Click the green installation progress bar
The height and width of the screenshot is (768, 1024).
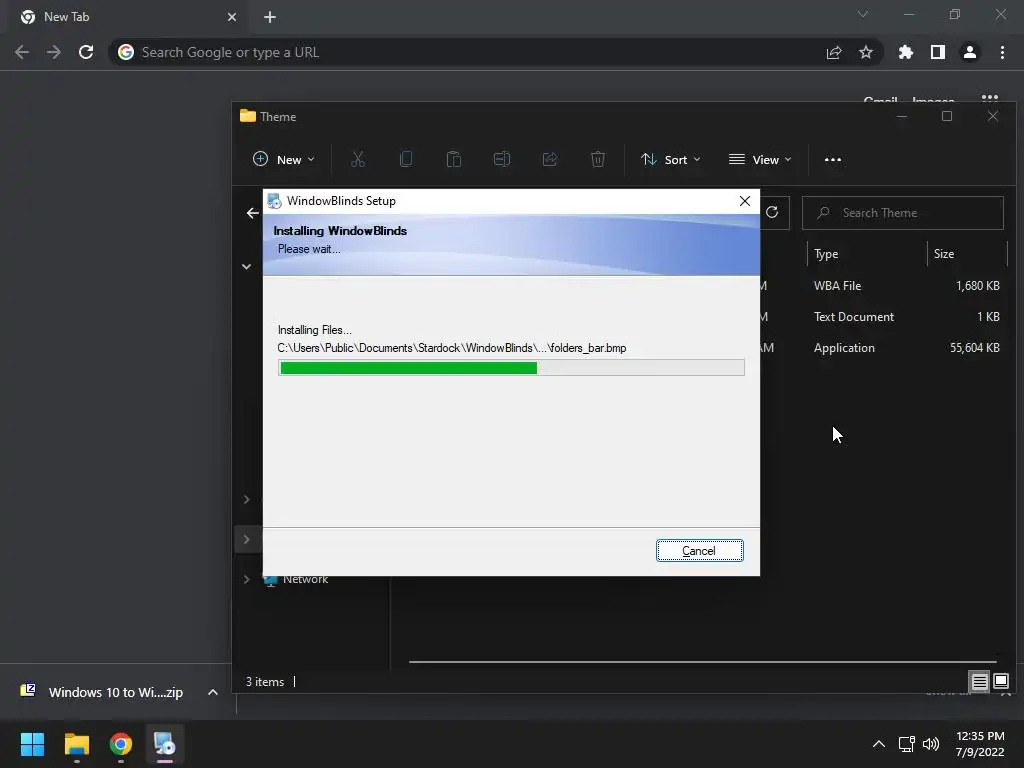point(511,368)
